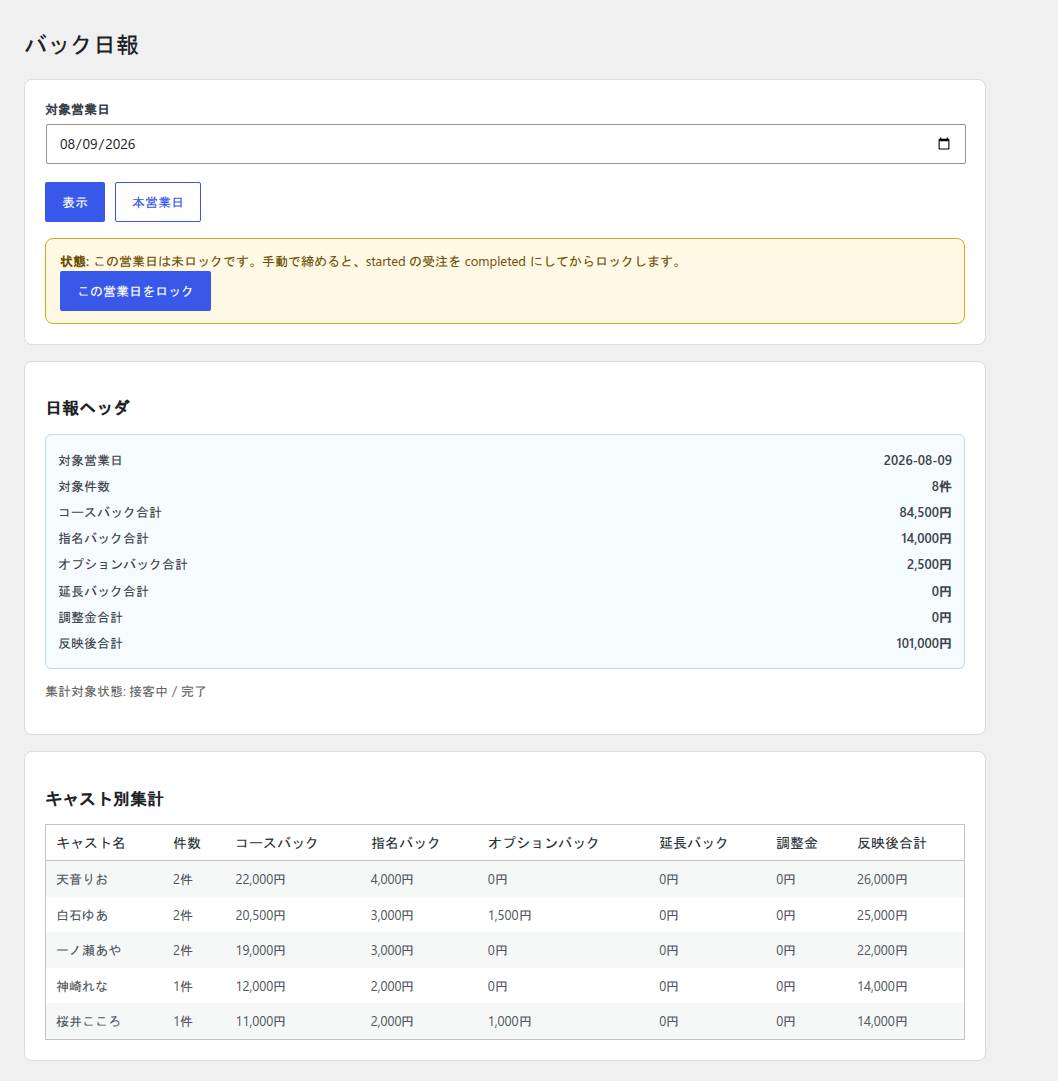Image resolution: width=1058 pixels, height=1081 pixels.
Task: Select the 天音りお cast row name
Action: coord(82,880)
